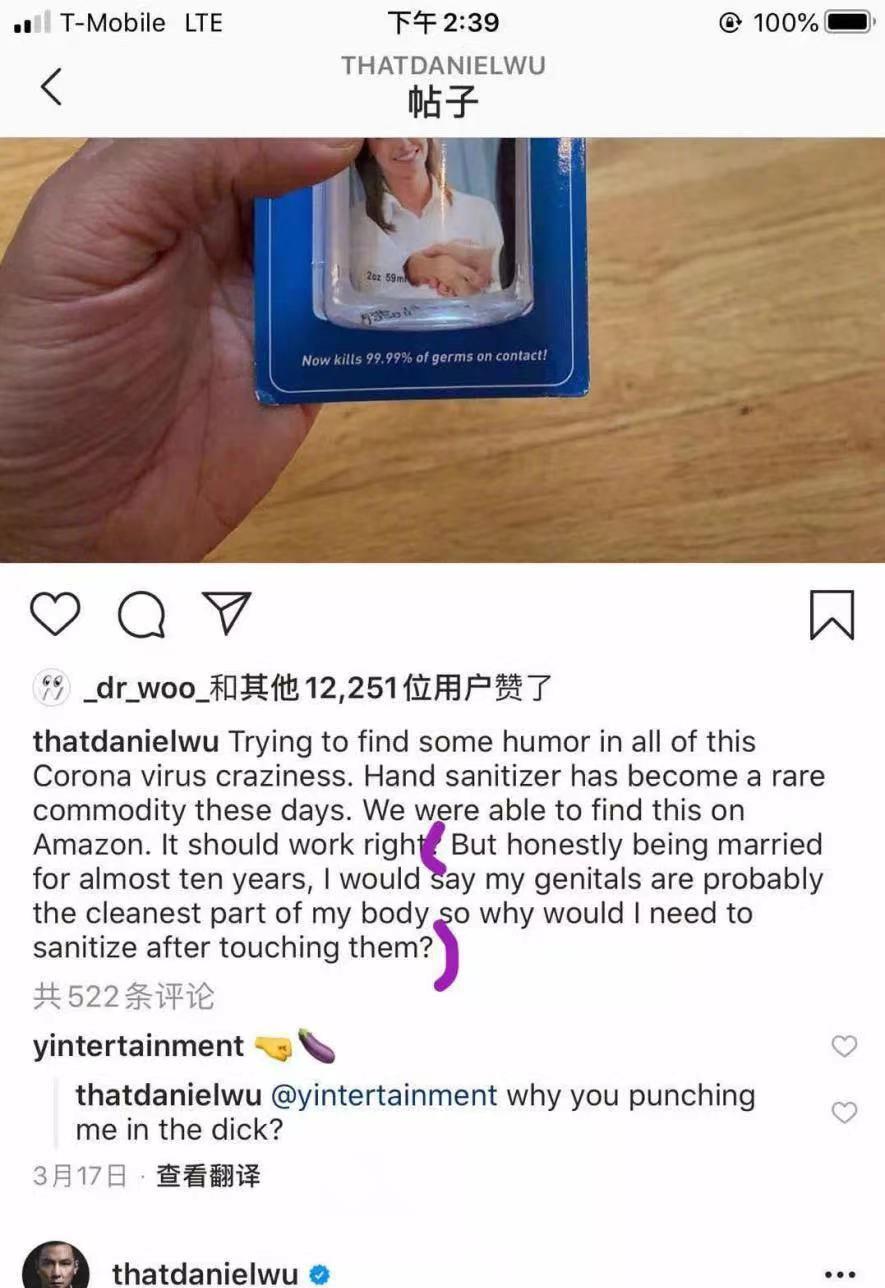The width and height of the screenshot is (885, 1288).
Task: Save post with the bookmark icon
Action: [x=831, y=614]
